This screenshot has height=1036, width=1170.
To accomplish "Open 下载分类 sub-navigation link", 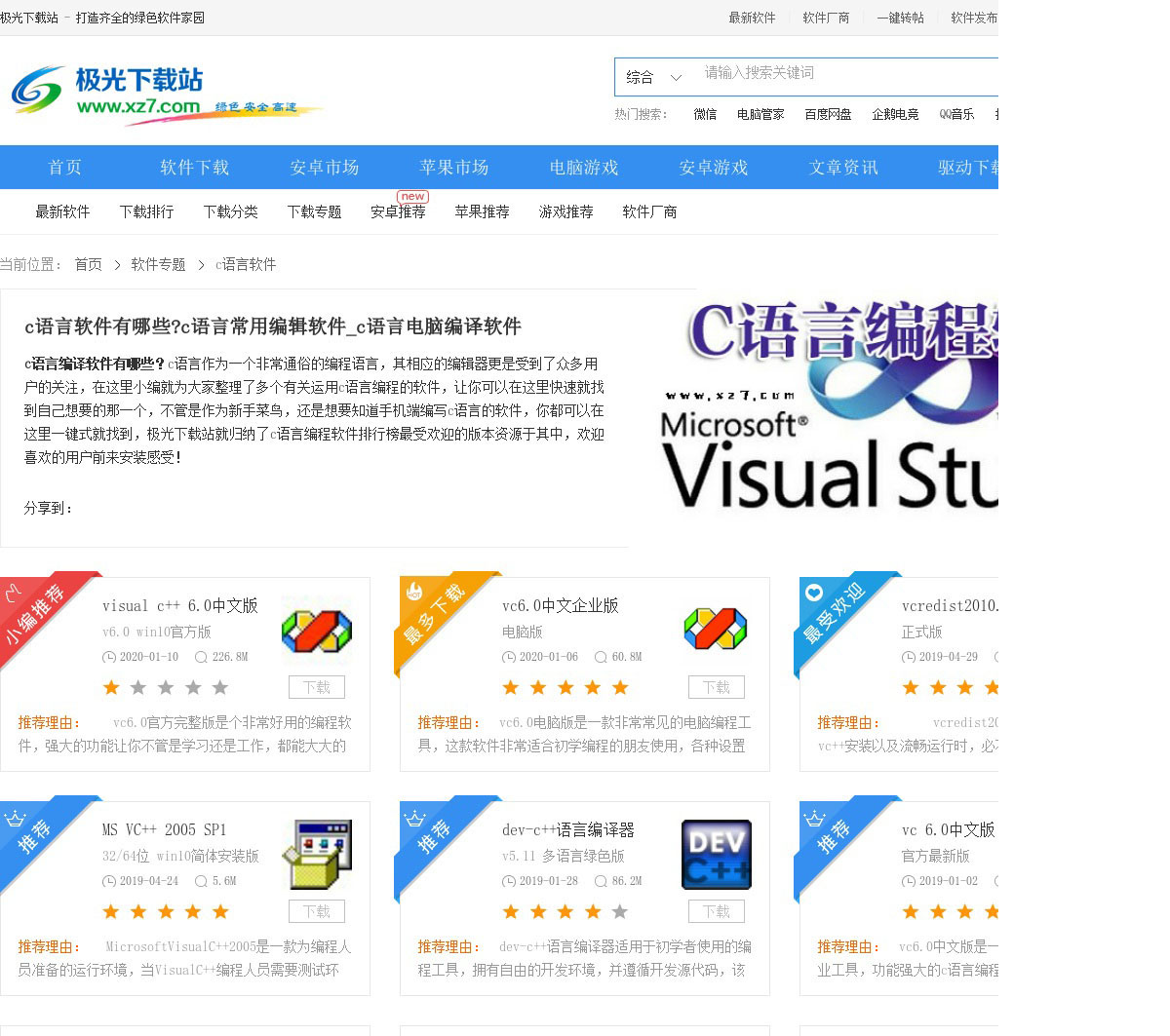I will [x=230, y=211].
